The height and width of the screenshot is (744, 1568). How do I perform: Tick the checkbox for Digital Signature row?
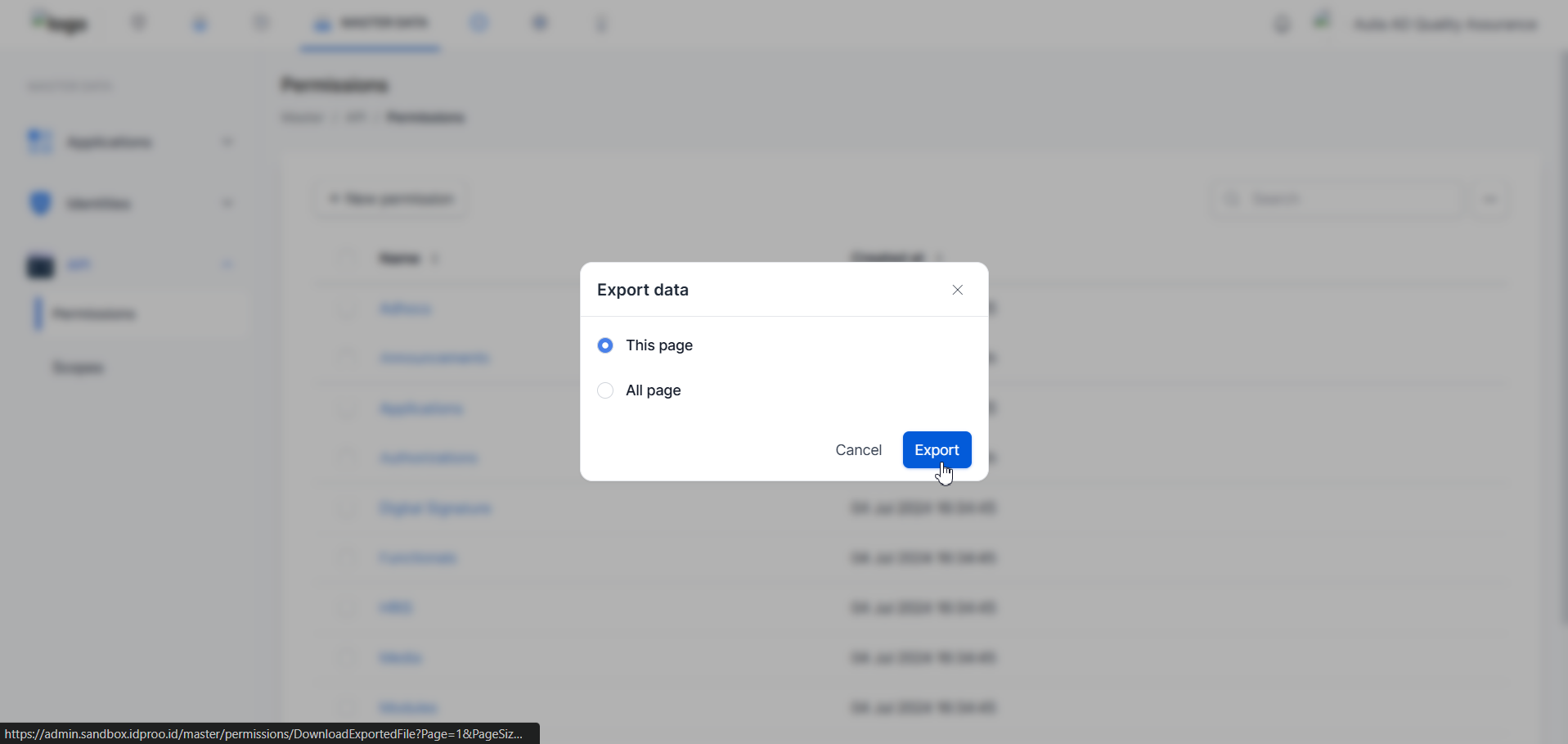(348, 508)
